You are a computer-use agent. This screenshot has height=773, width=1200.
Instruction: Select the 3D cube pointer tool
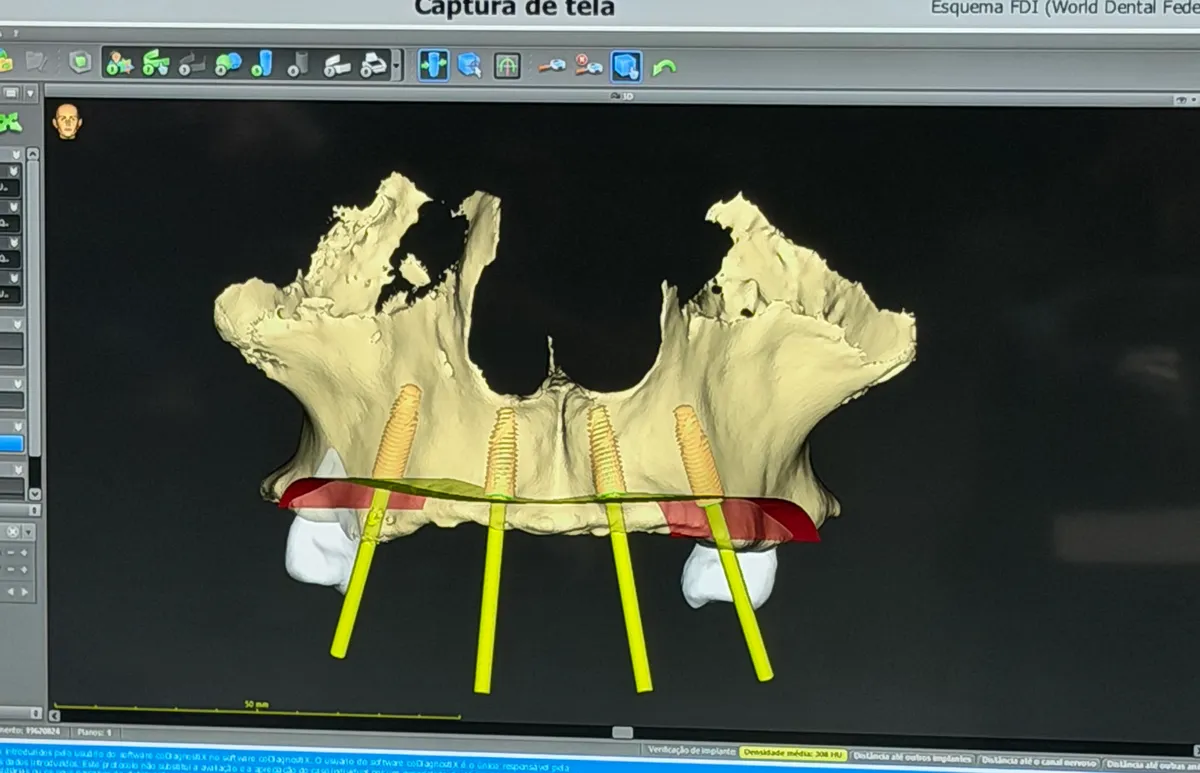click(x=470, y=65)
